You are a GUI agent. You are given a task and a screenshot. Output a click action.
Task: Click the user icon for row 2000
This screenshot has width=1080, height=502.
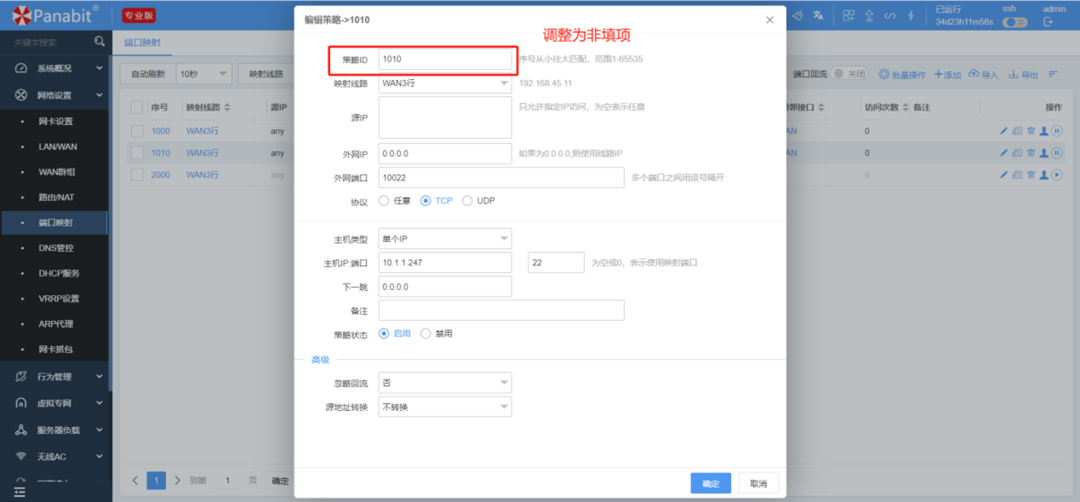coord(1043,175)
